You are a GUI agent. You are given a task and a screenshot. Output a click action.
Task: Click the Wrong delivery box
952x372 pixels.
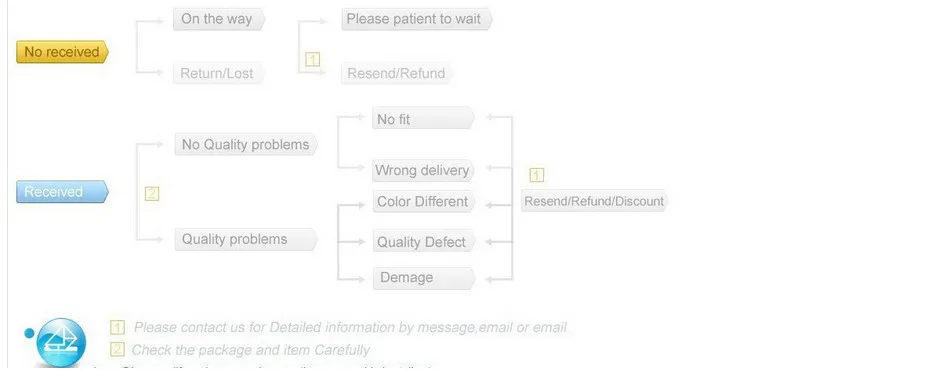(423, 170)
